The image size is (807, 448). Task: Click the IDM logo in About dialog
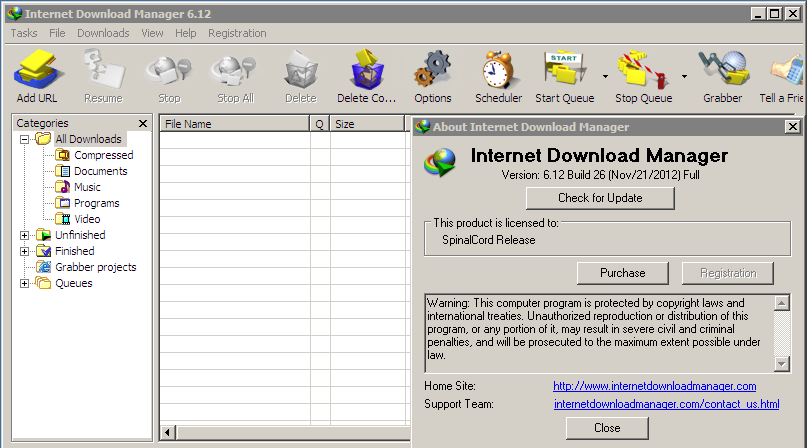tap(440, 163)
